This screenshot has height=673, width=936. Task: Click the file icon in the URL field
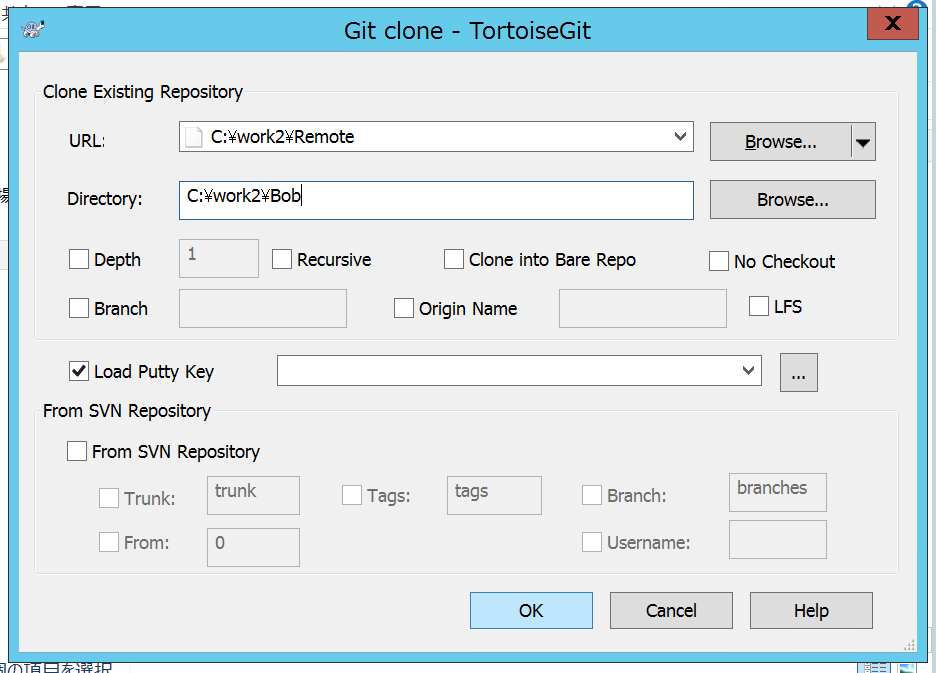[193, 137]
